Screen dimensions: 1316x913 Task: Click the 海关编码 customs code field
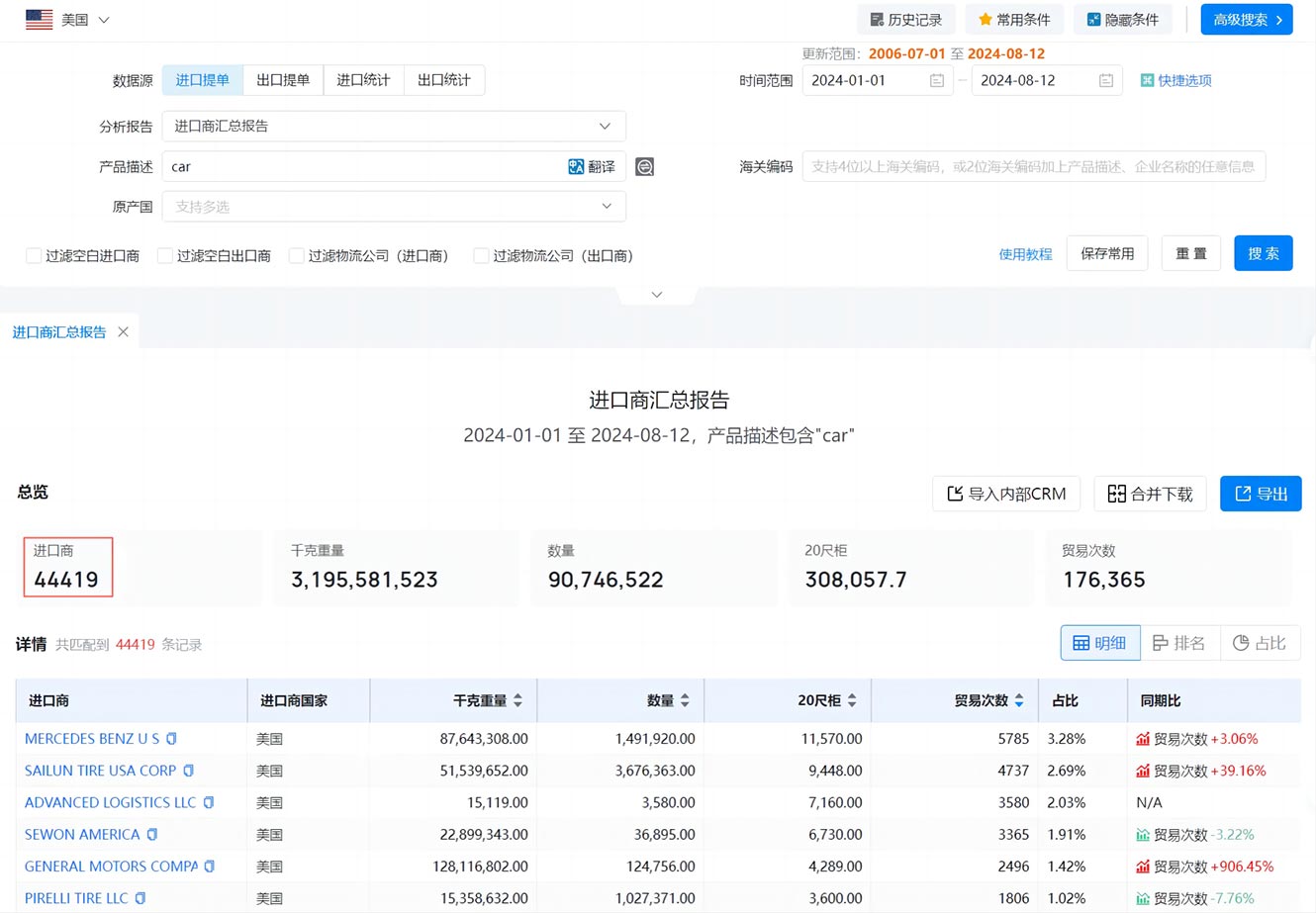coord(1034,167)
